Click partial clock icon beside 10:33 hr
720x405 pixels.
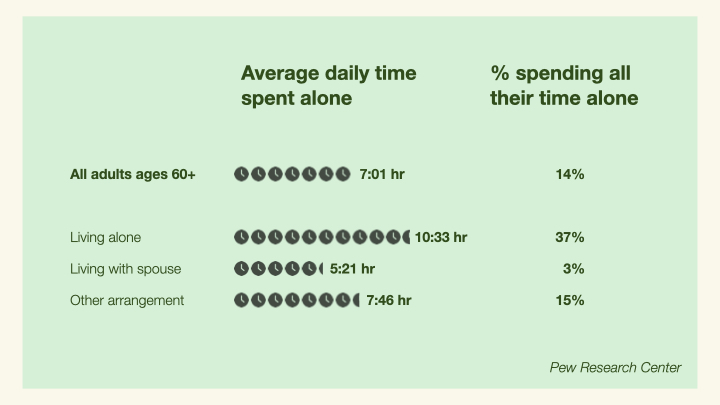coord(406,237)
